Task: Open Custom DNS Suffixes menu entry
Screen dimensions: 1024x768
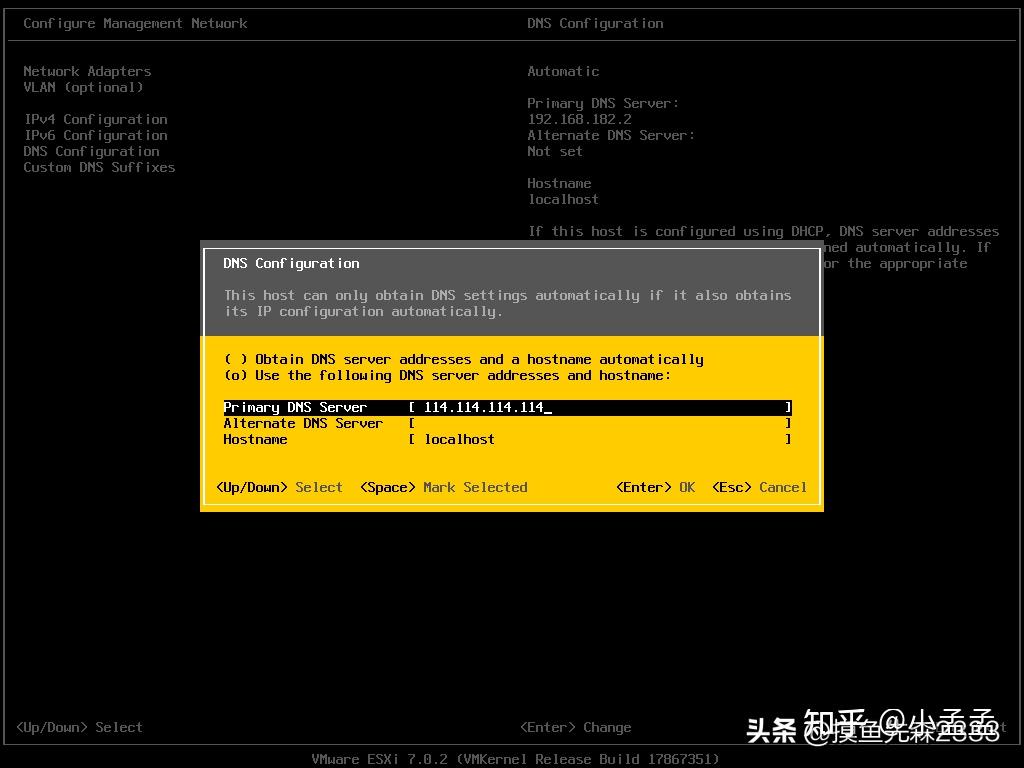Action: [x=99, y=167]
